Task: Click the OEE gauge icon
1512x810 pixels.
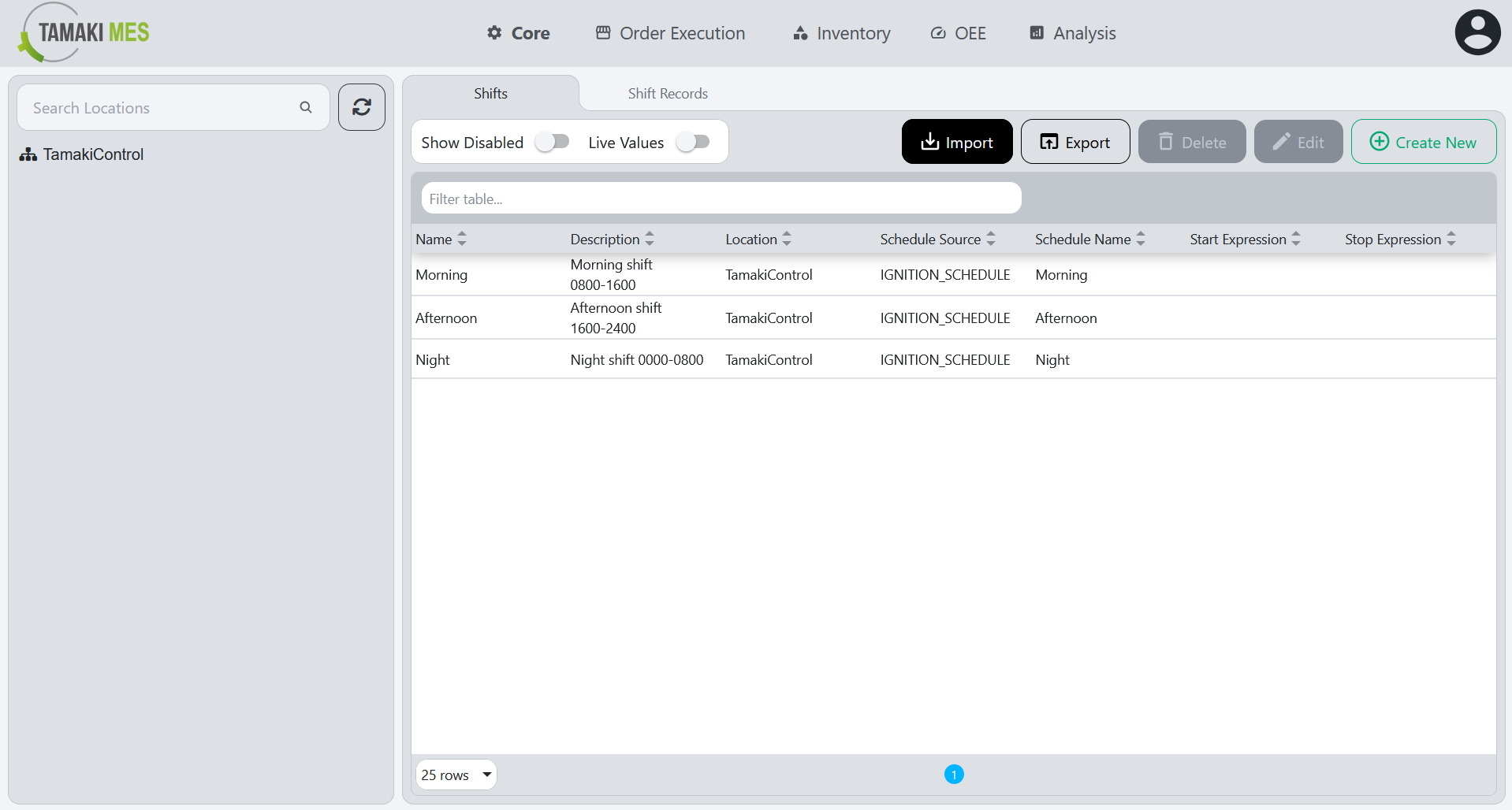Action: (937, 33)
